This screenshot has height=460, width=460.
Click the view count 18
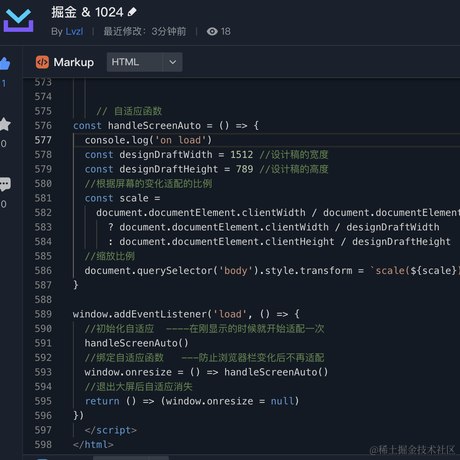coord(225,32)
